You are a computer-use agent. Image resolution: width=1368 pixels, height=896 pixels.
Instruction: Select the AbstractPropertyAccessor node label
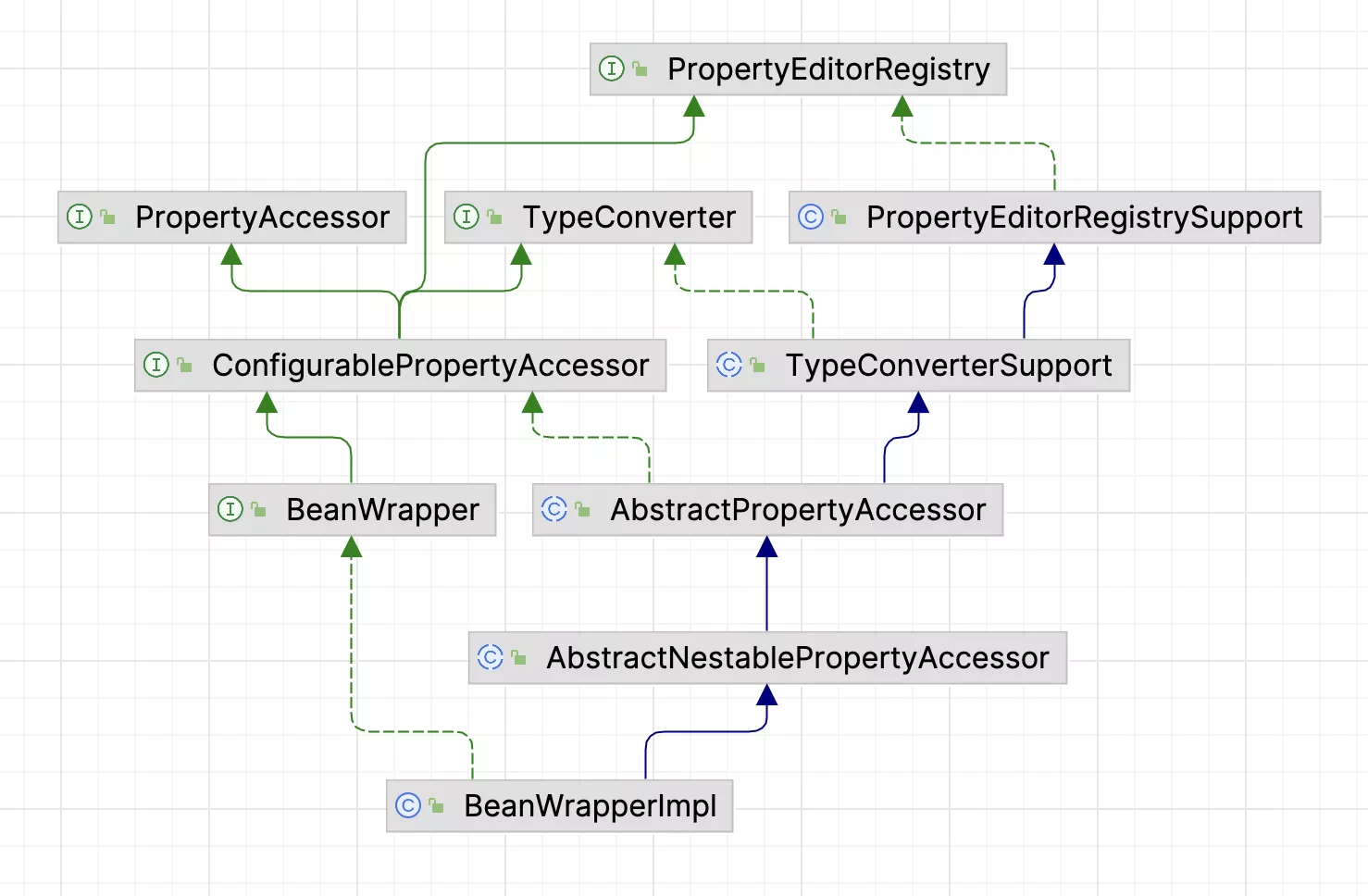click(x=798, y=510)
